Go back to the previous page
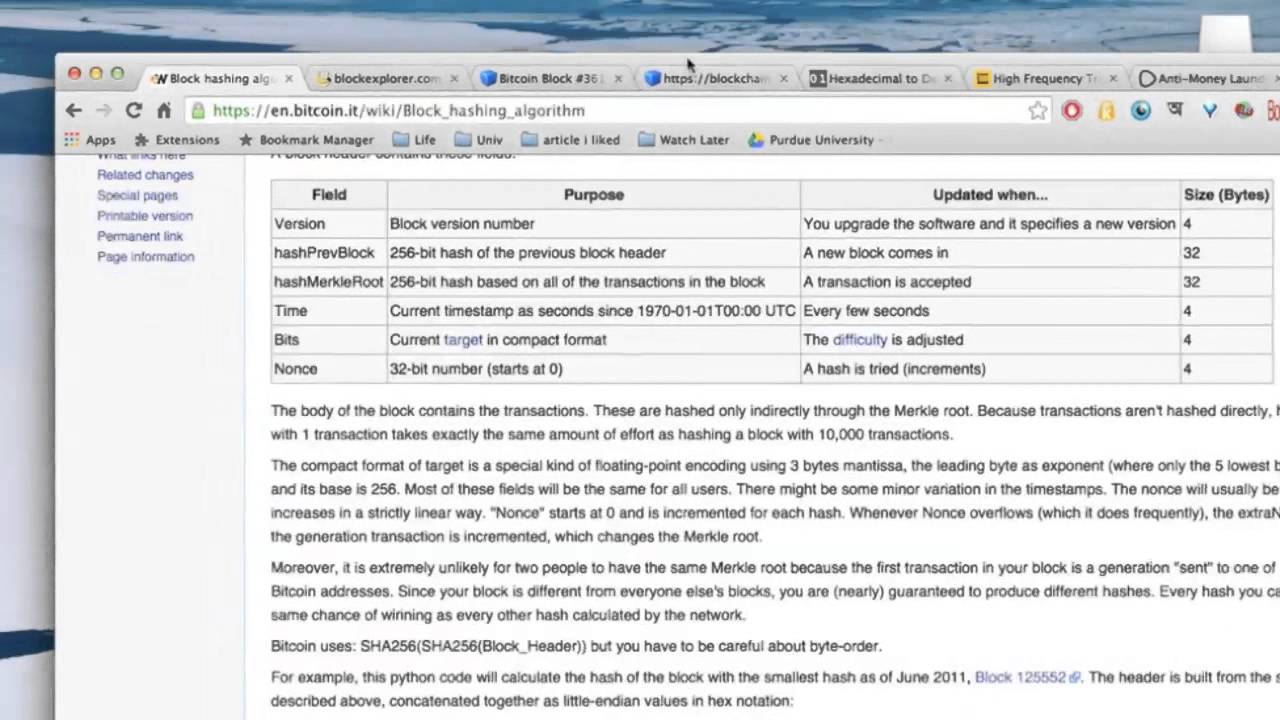 (x=74, y=111)
